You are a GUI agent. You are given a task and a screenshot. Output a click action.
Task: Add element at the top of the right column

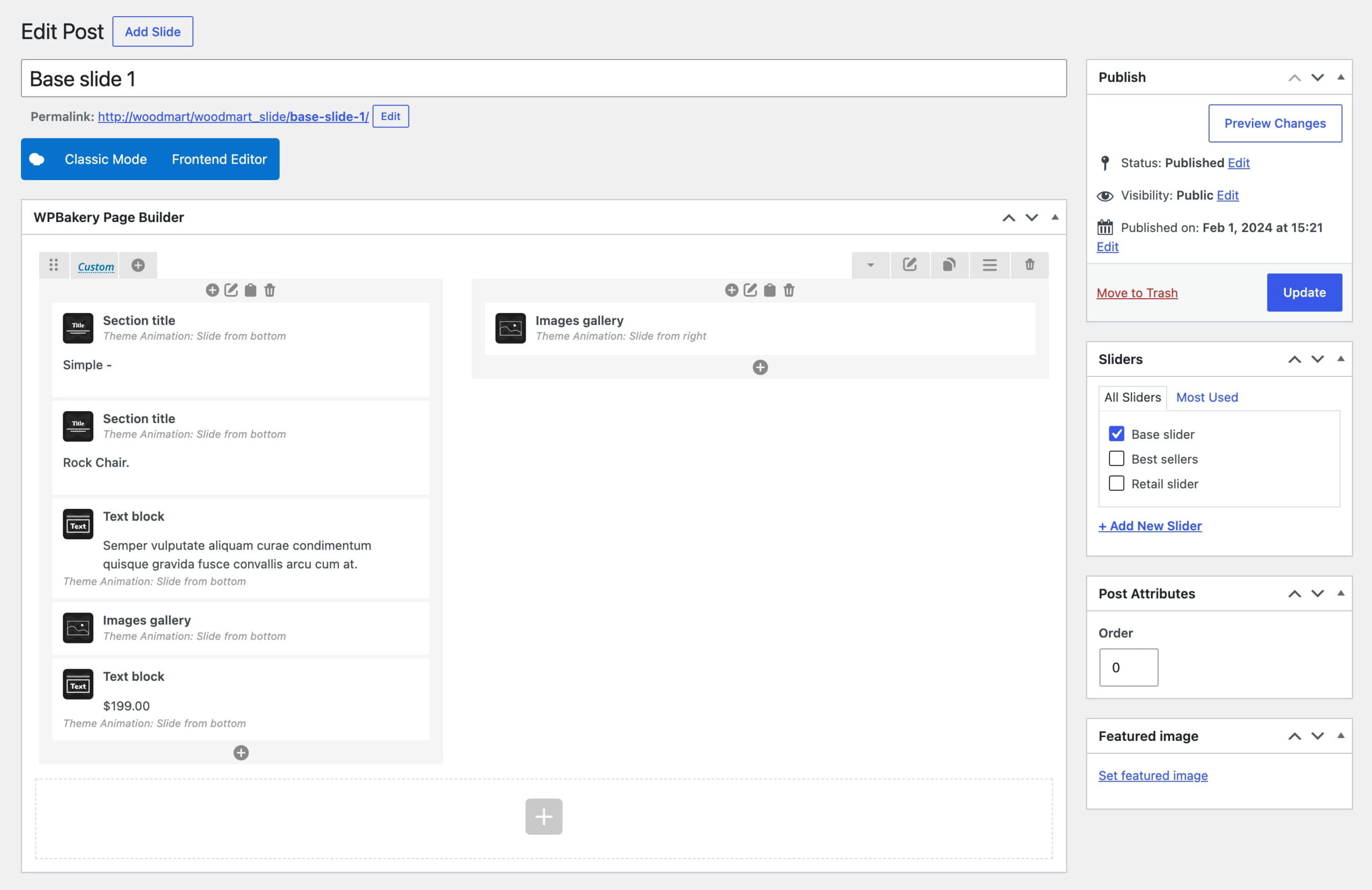pyautogui.click(x=732, y=290)
